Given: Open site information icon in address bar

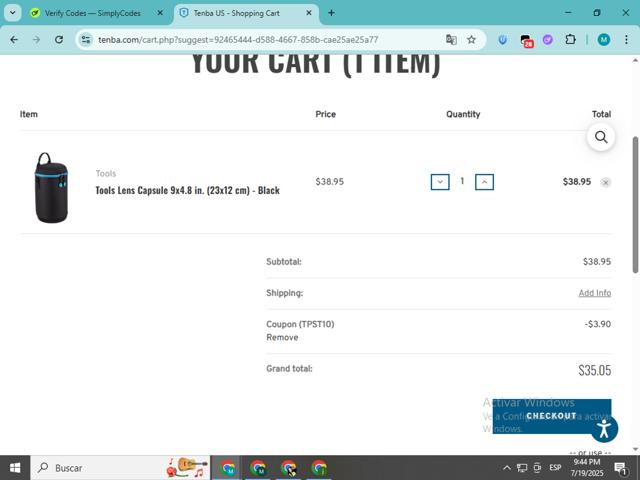Looking at the screenshot, I should [x=86, y=40].
